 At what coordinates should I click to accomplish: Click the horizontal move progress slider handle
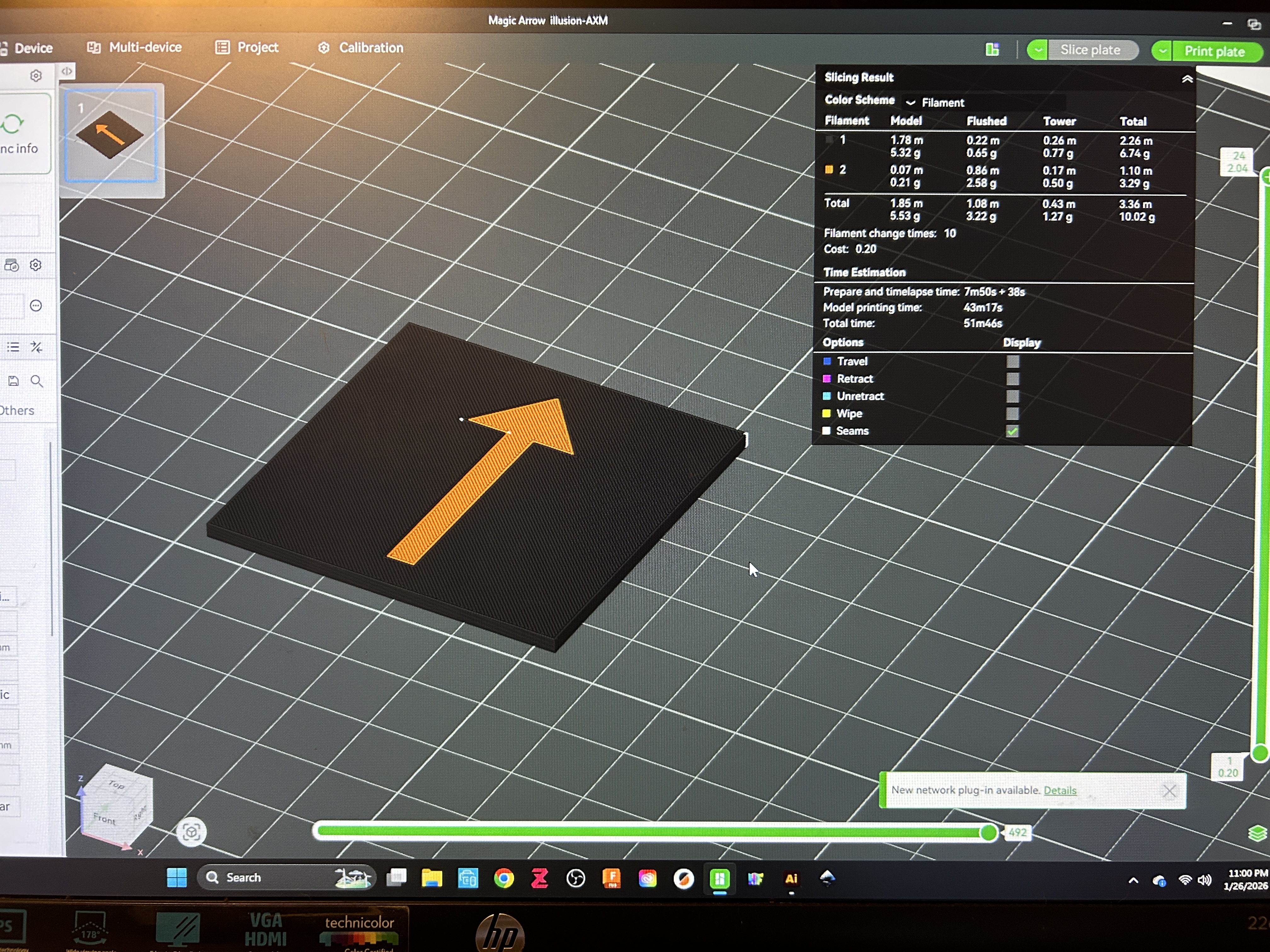989,832
